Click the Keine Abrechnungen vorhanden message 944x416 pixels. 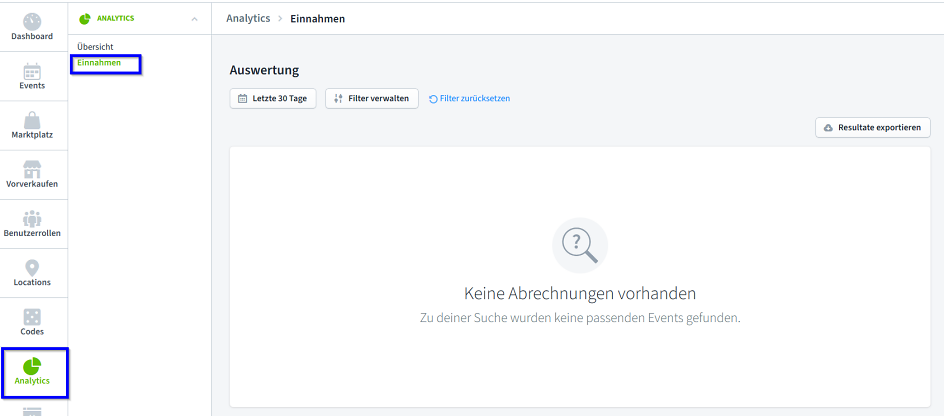580,293
